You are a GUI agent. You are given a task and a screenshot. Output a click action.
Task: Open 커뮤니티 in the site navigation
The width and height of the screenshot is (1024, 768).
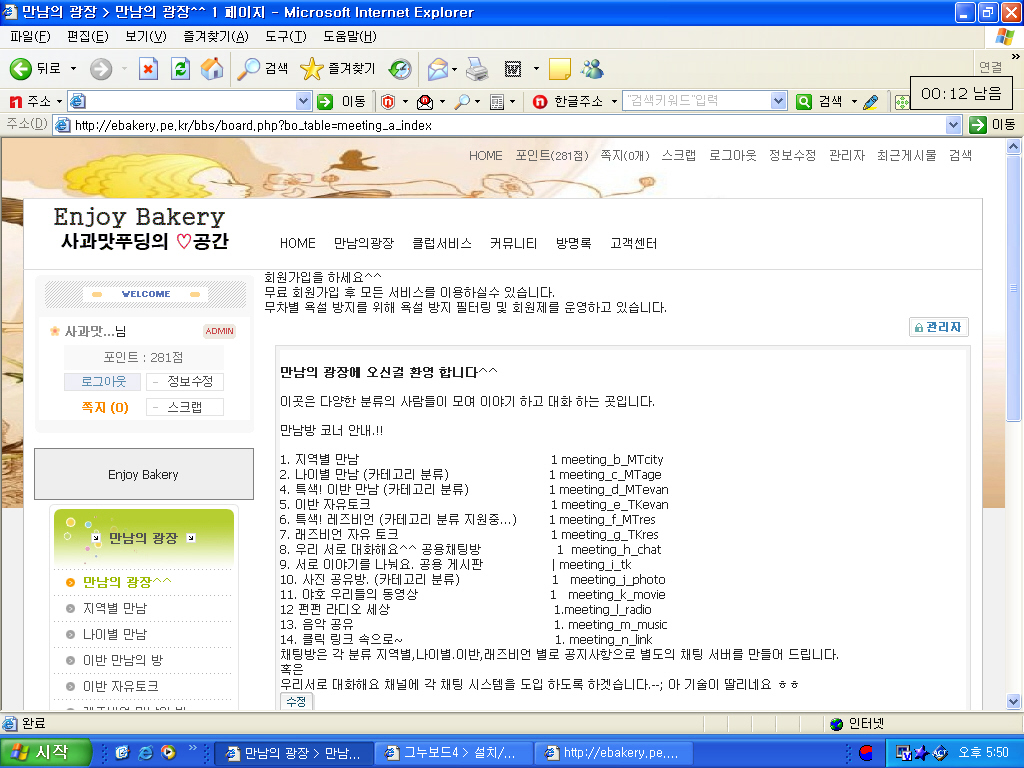(513, 243)
